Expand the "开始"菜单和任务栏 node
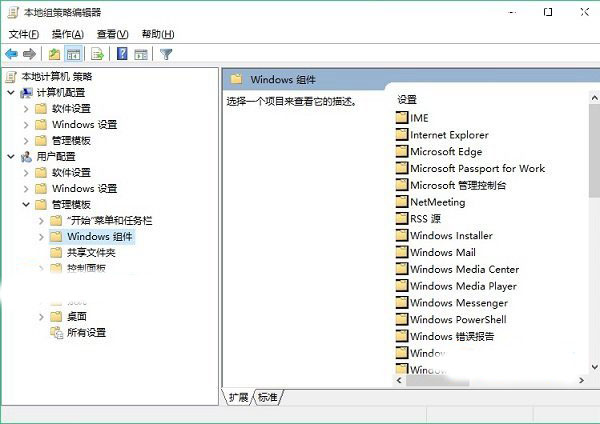The height and width of the screenshot is (424, 600). click(x=41, y=221)
